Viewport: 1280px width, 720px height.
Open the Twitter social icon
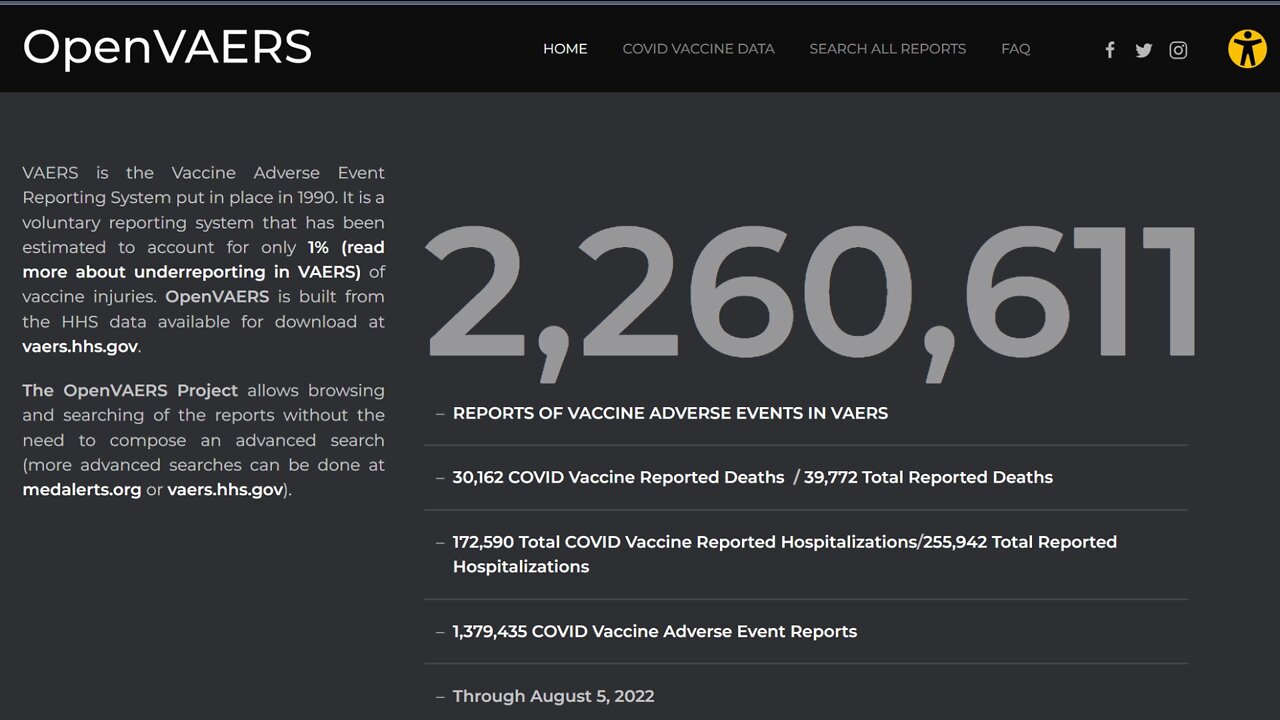[x=1144, y=50]
